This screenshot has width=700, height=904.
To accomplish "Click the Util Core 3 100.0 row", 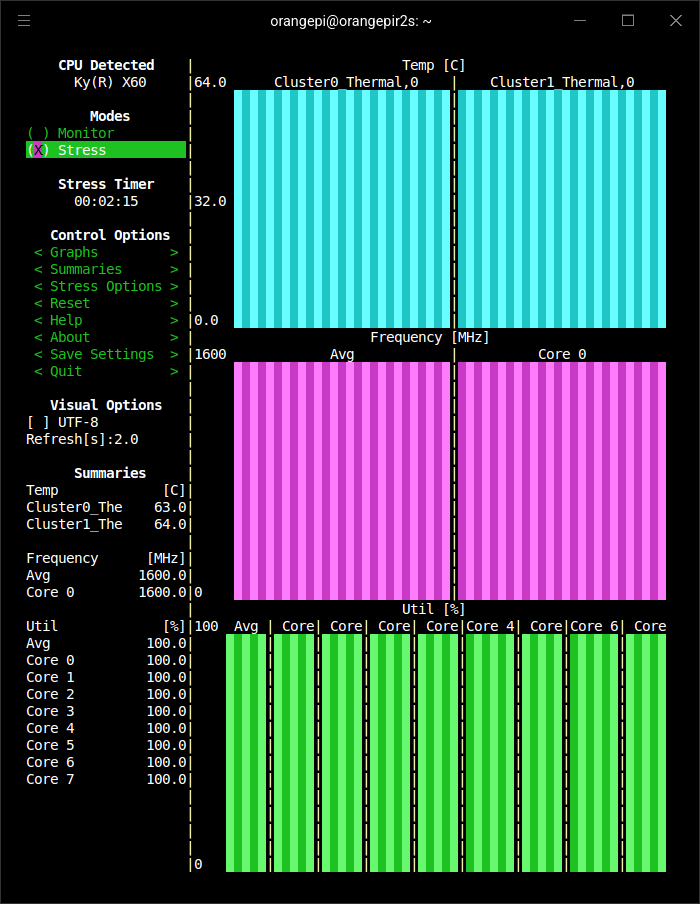I will (106, 711).
